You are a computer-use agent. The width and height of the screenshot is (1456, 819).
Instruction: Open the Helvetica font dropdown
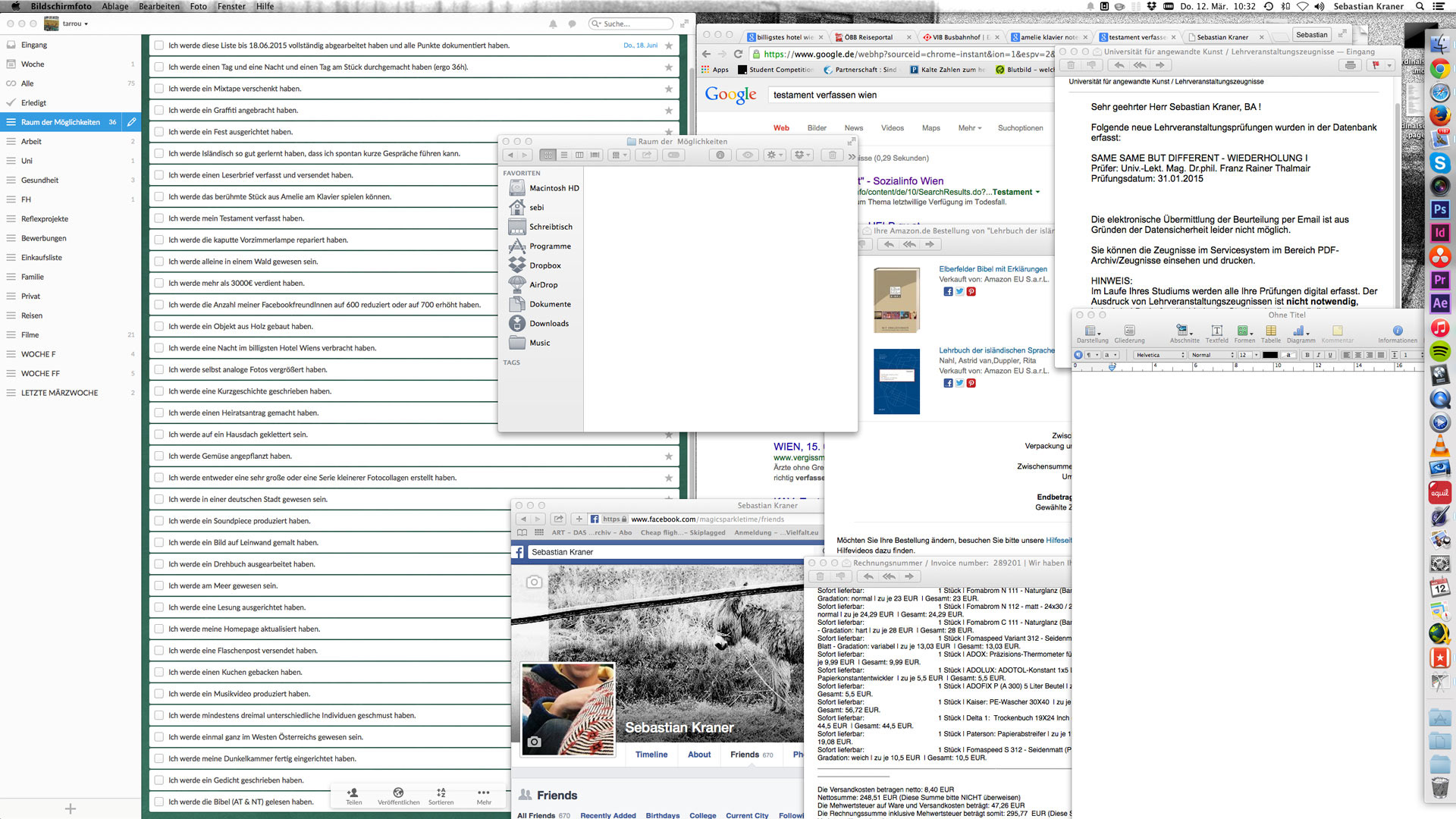(1161, 355)
